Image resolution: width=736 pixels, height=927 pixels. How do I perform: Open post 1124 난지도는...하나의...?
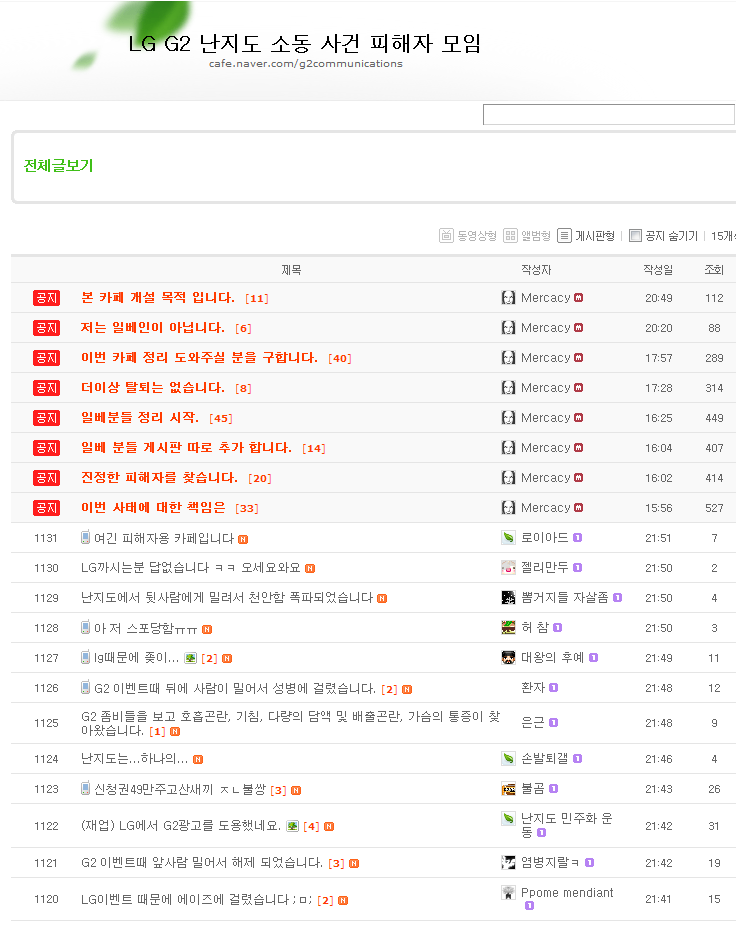click(134, 759)
